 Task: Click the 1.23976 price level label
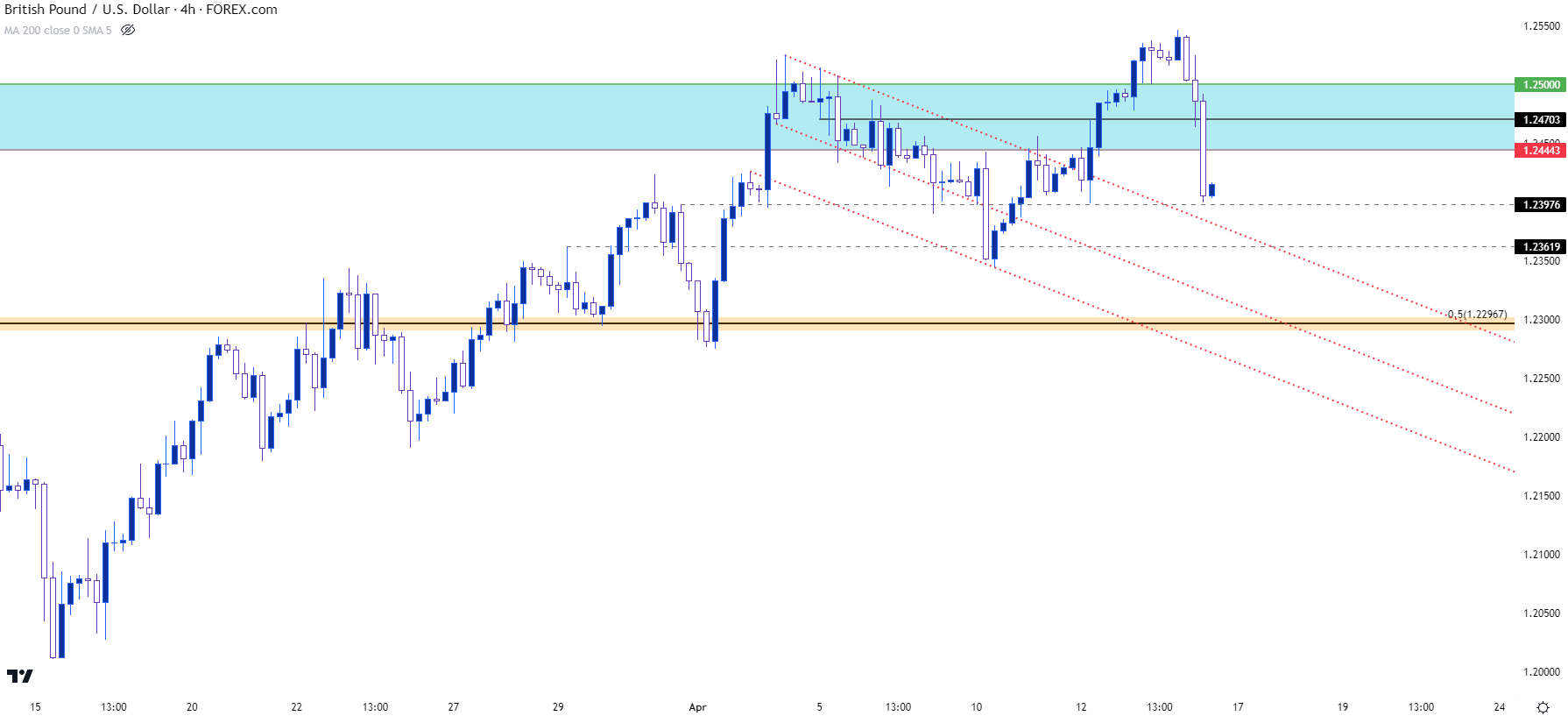1540,205
